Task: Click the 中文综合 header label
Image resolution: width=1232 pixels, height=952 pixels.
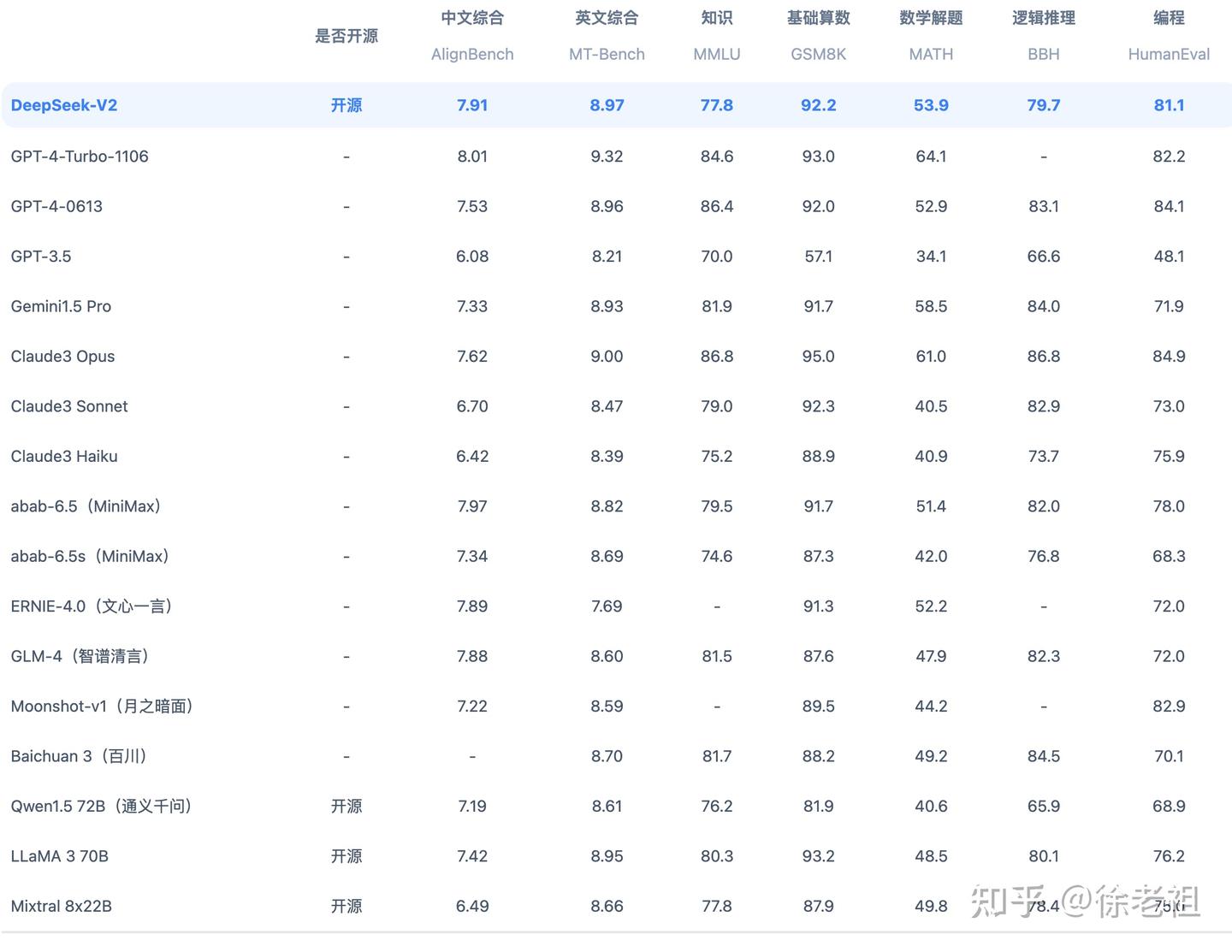Action: pos(472,18)
